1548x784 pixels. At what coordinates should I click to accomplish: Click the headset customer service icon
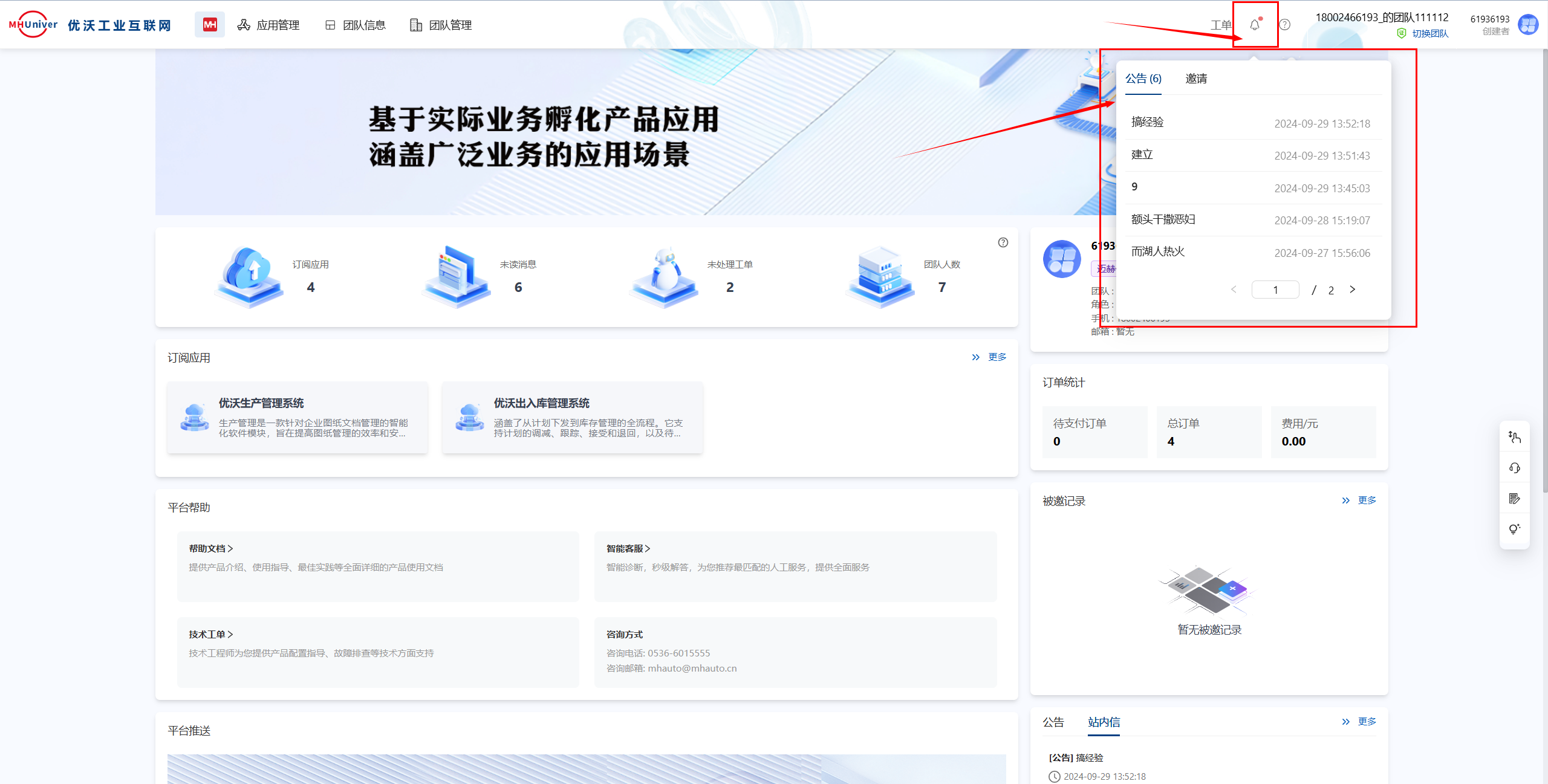tap(1514, 468)
